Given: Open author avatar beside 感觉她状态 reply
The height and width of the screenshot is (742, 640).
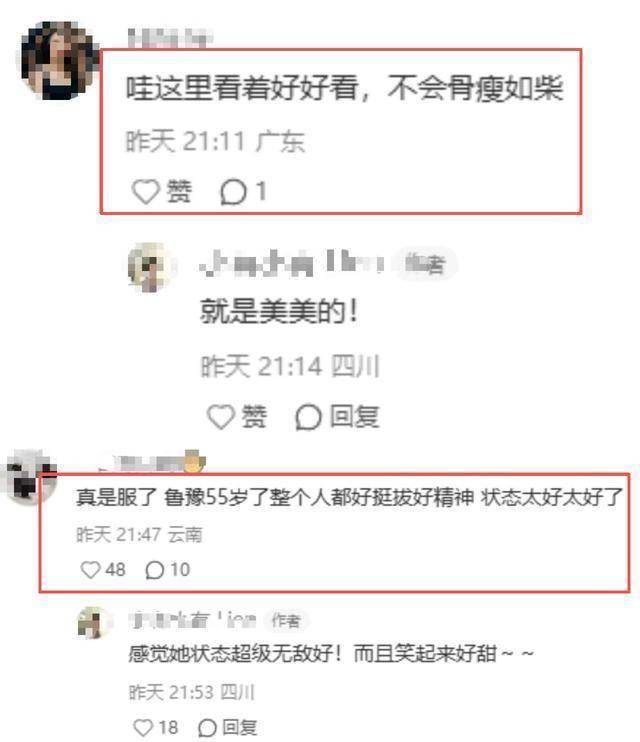Looking at the screenshot, I should pyautogui.click(x=93, y=623).
